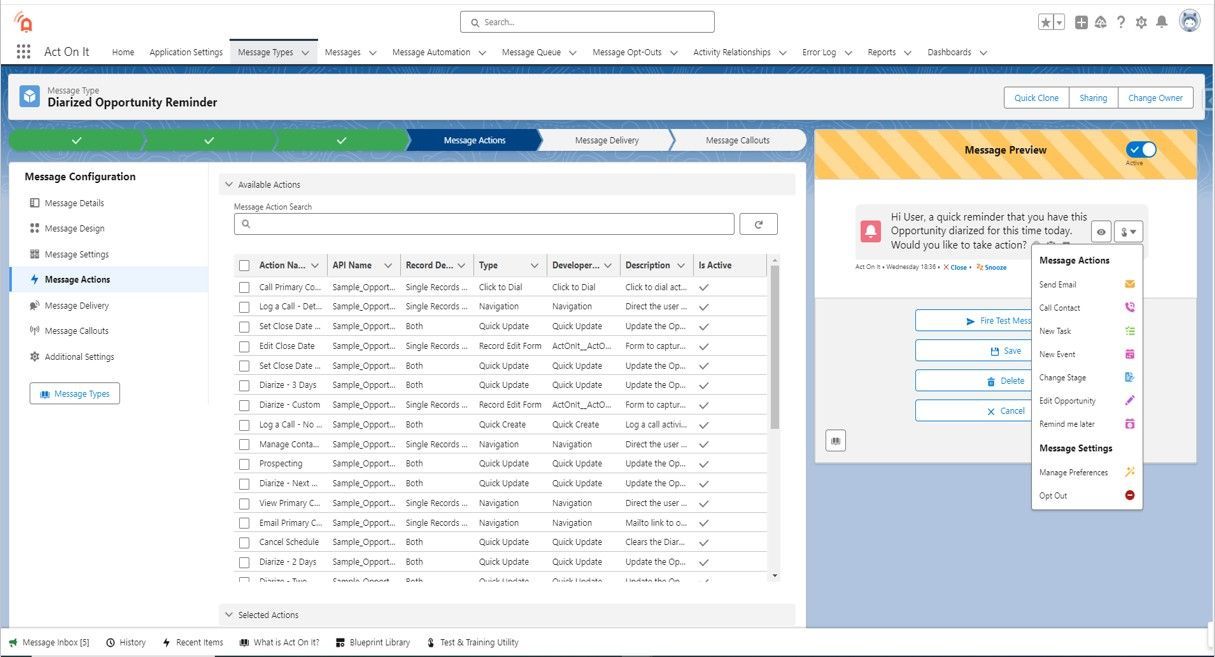Select the Message Callouts path step
The width and height of the screenshot is (1215, 657).
(738, 140)
